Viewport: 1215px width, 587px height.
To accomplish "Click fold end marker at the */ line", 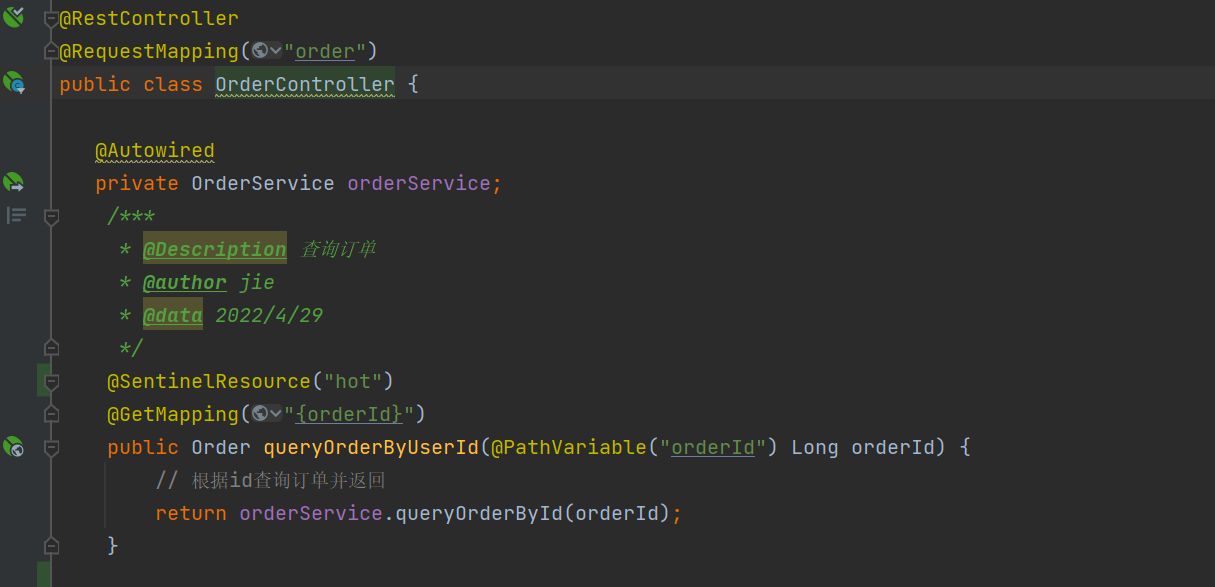I will point(51,348).
